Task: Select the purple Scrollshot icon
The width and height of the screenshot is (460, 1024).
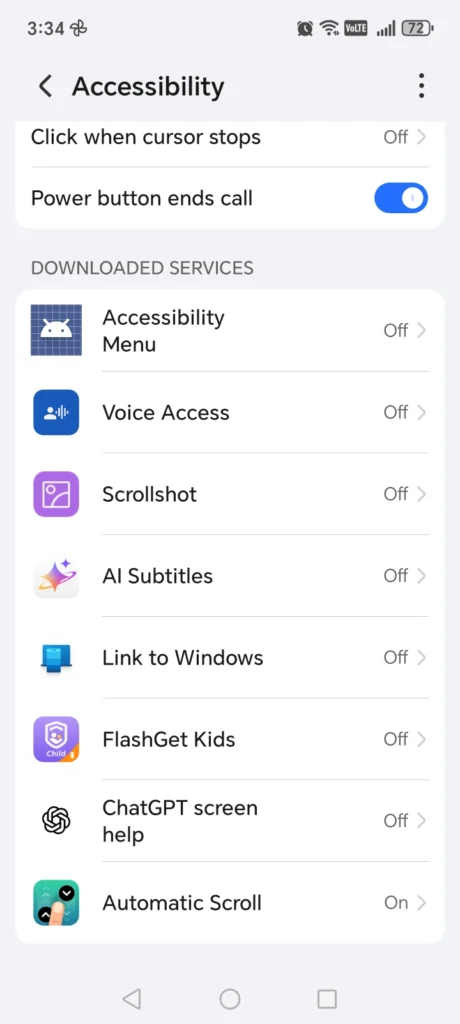Action: pos(56,494)
